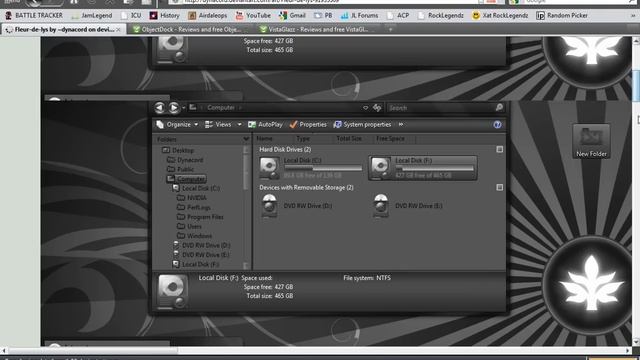Open the YouTube bookmark
640x360 pixels.
(253, 16)
